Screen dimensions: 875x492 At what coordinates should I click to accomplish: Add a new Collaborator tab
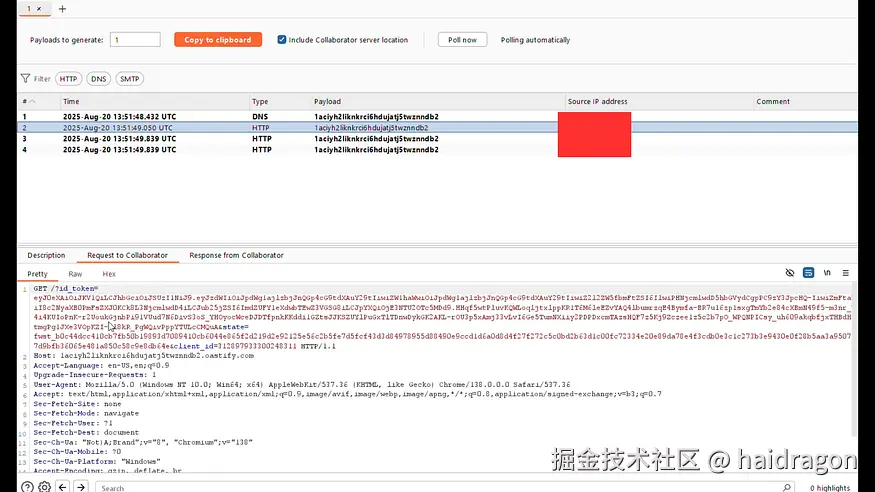62,9
